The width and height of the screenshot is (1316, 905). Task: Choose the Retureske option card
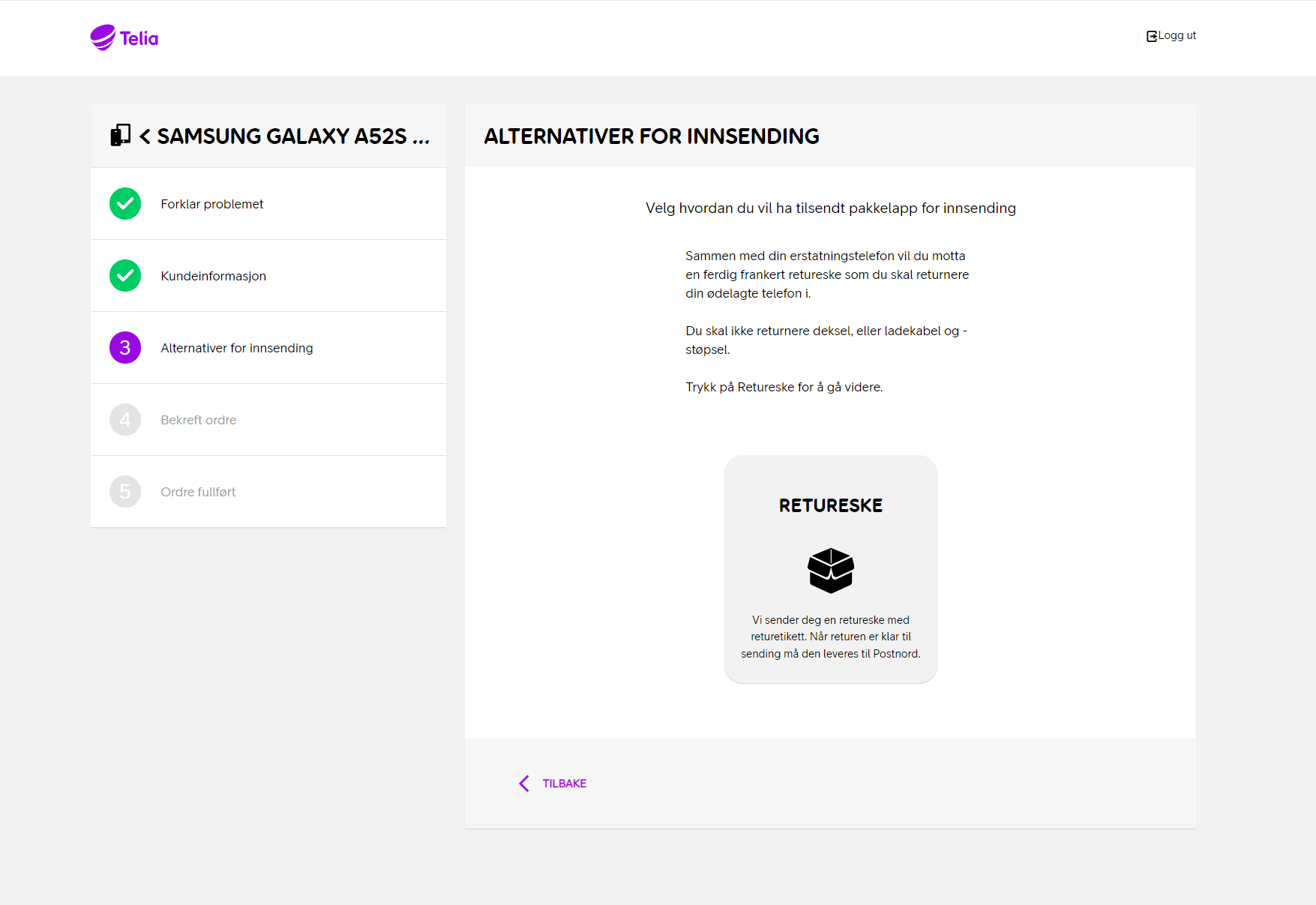coord(831,569)
